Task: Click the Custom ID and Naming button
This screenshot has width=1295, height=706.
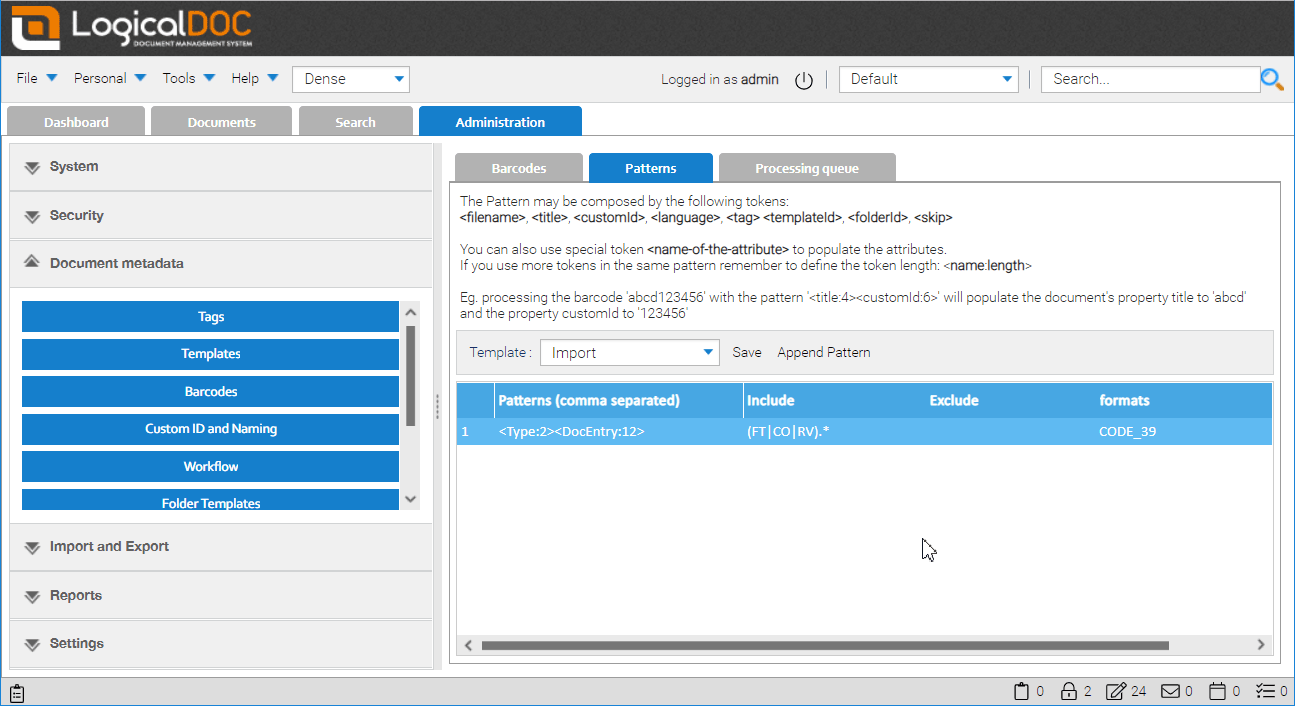Action: click(x=210, y=429)
